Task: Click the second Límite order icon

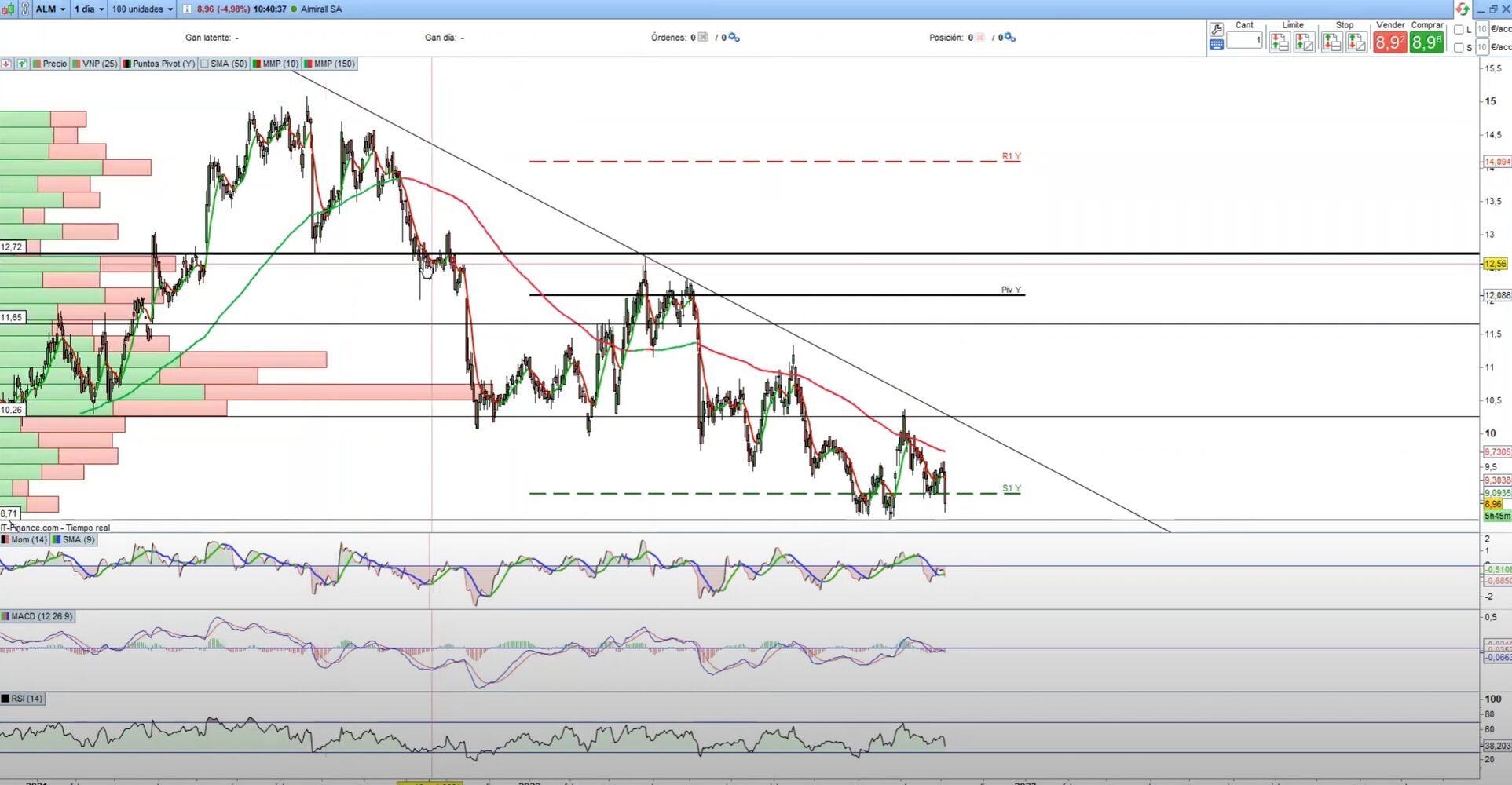Action: pyautogui.click(x=1305, y=42)
